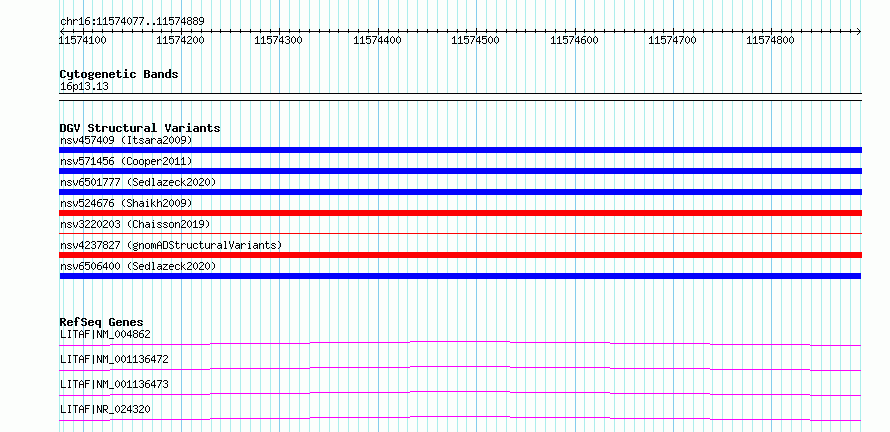Click ruler position 11574300

click(279, 40)
